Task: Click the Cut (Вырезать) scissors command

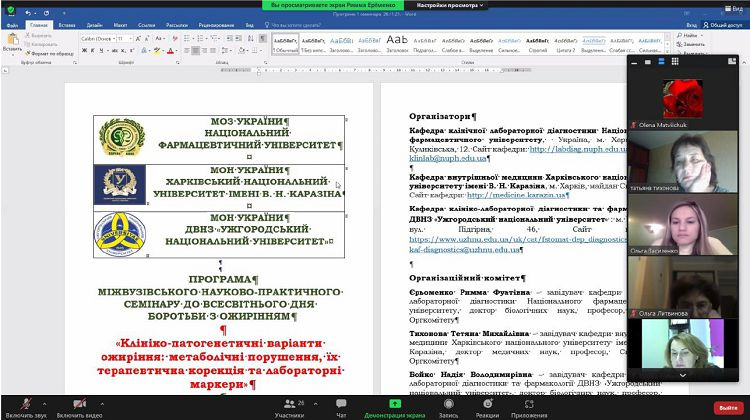Action: pos(38,35)
